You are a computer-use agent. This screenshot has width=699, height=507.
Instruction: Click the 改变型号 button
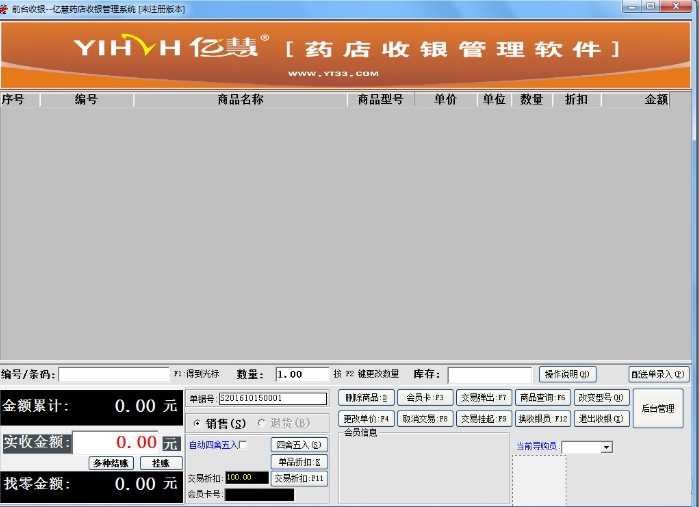tap(601, 397)
